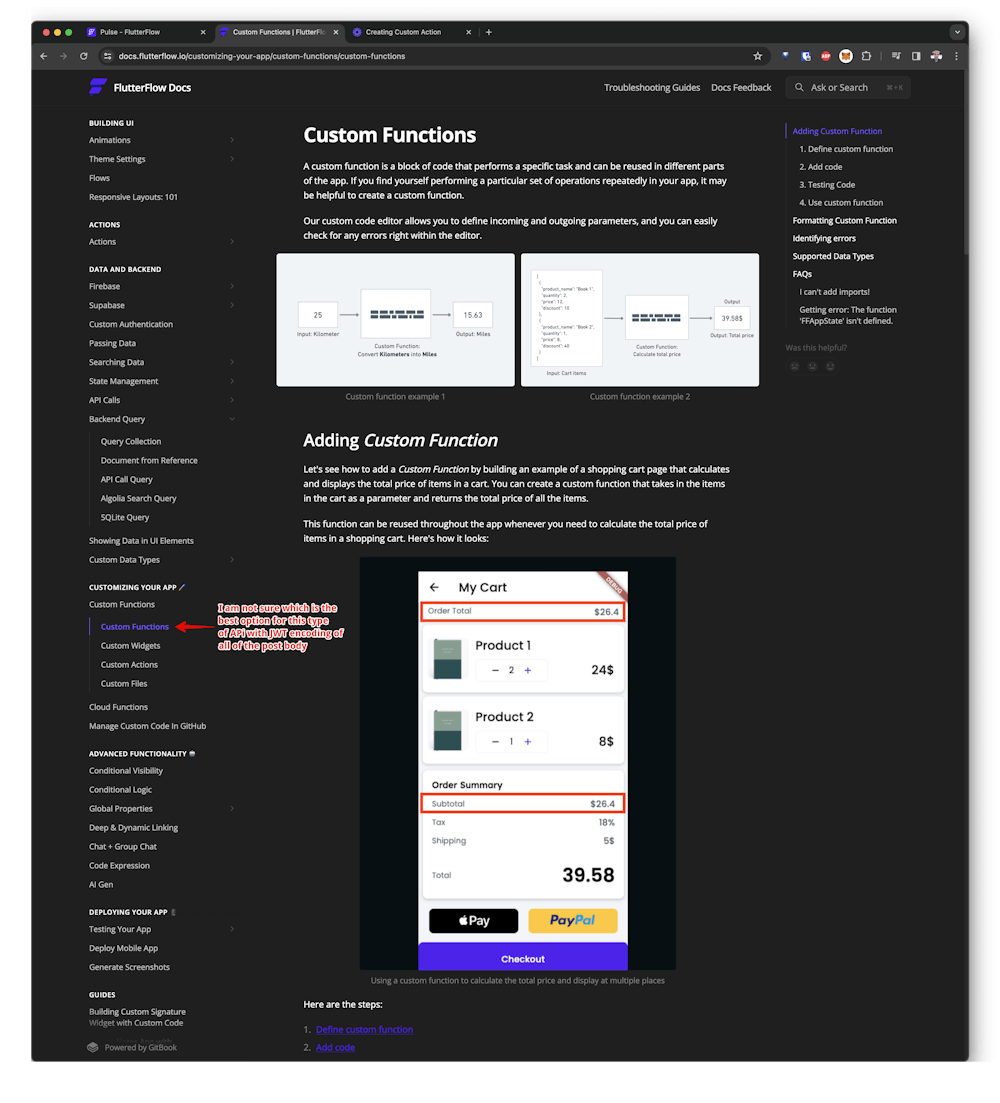Open Deploy Mobile App sidebar item
This screenshot has width=1000, height=1103.
123,948
